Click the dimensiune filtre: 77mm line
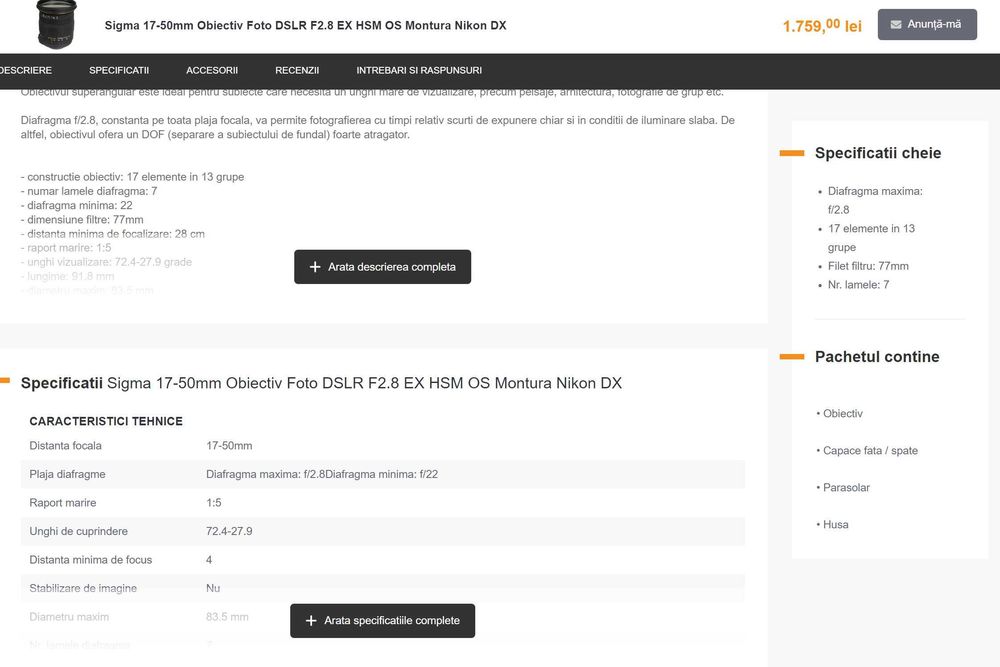This screenshot has width=1000, height=667. (82, 219)
